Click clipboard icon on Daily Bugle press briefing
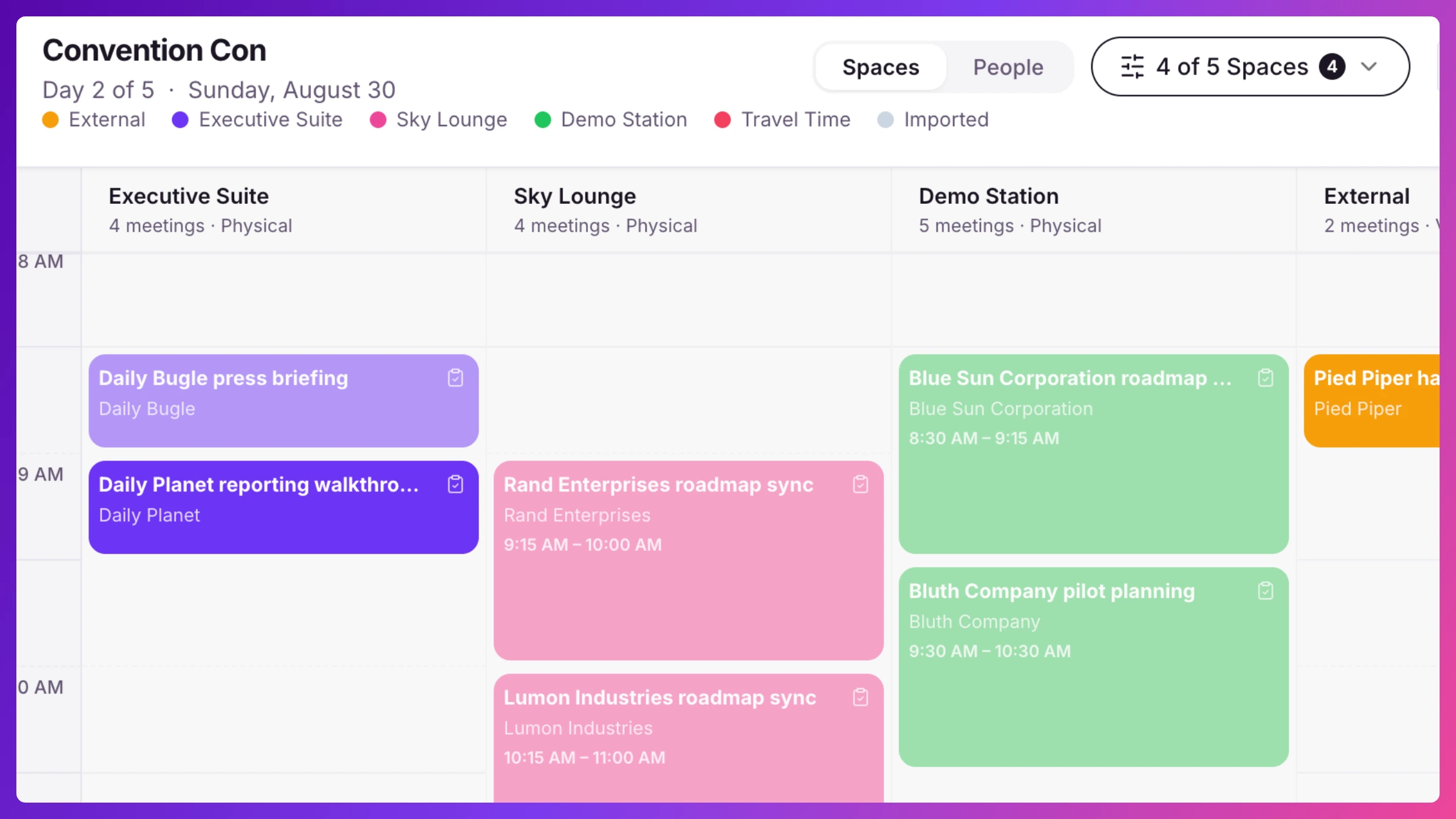Screen dimensions: 1456x819 point(456,378)
